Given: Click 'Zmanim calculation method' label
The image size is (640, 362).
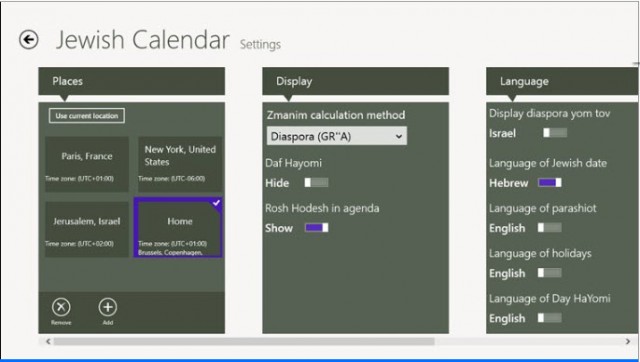Looking at the screenshot, I should click(x=336, y=115).
